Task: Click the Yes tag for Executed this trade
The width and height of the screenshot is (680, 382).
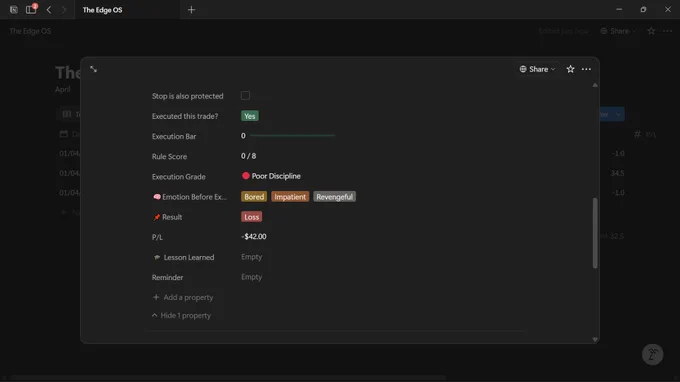Action: pyautogui.click(x=249, y=116)
